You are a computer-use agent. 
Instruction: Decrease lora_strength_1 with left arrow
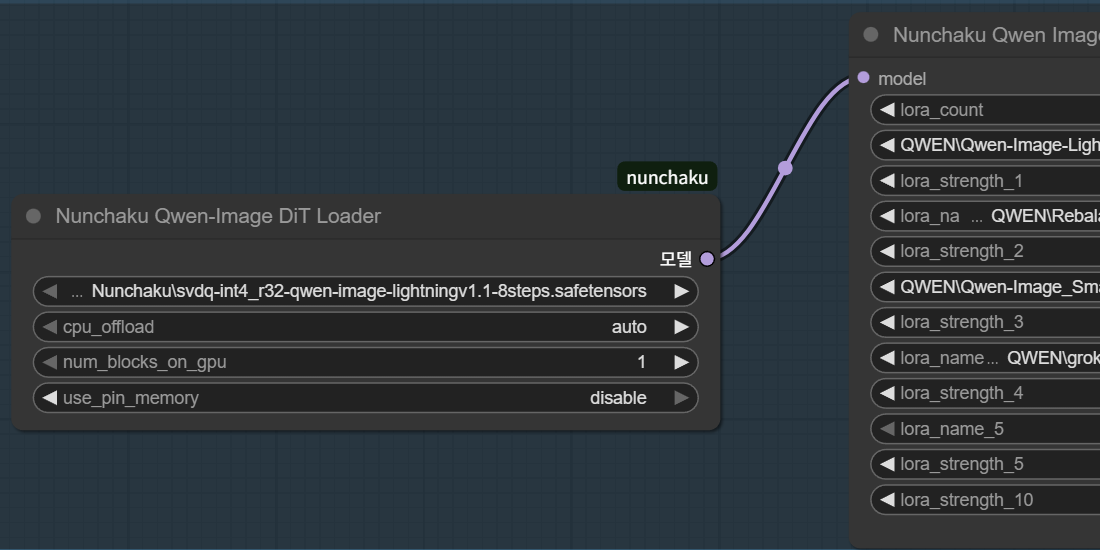pyautogui.click(x=887, y=181)
